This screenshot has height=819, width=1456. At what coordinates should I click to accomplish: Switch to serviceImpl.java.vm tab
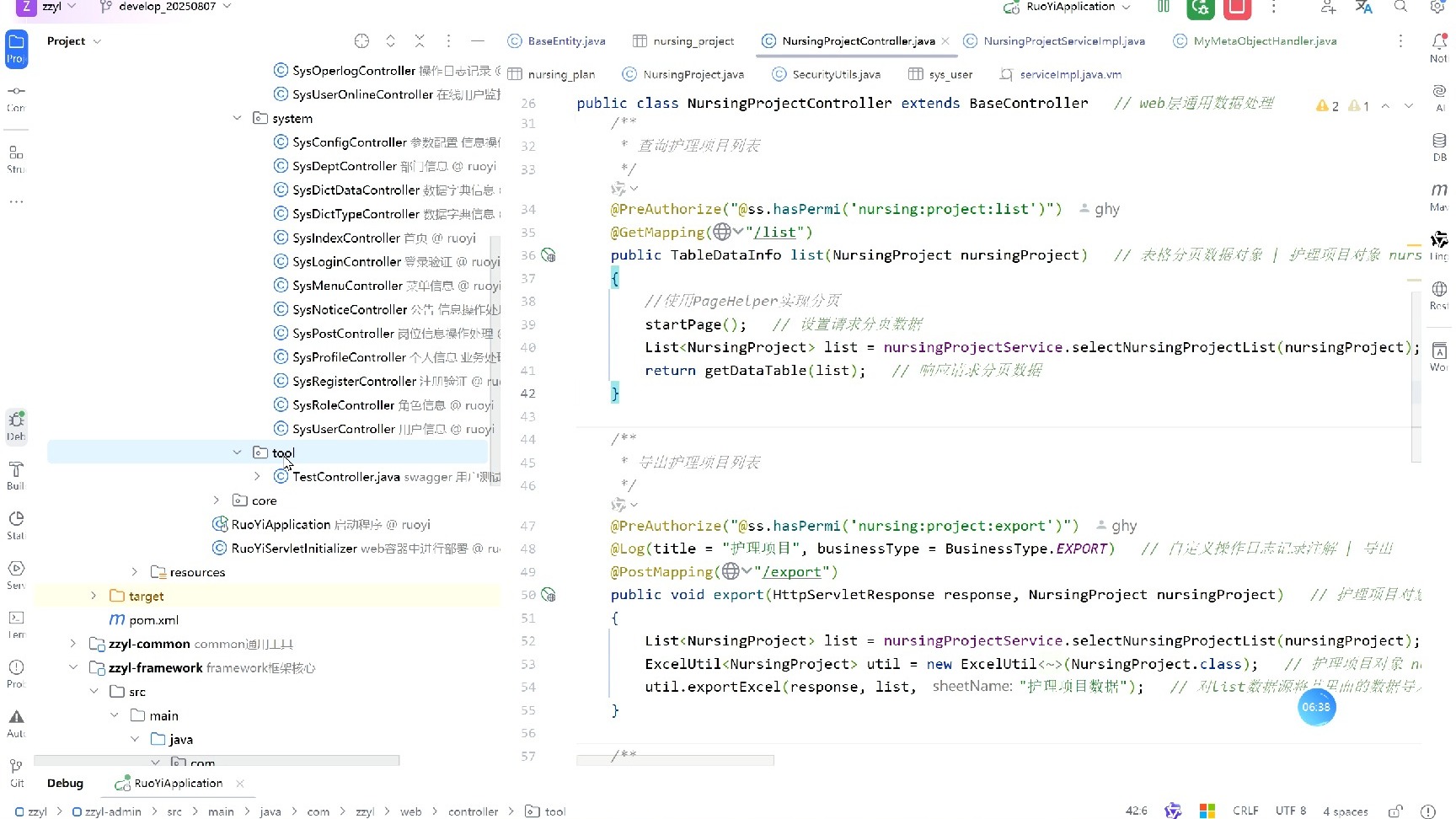[x=1060, y=74]
